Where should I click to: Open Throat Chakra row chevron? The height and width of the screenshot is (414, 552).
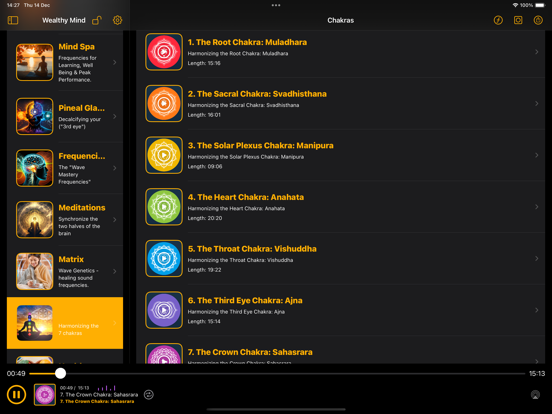pos(537,258)
